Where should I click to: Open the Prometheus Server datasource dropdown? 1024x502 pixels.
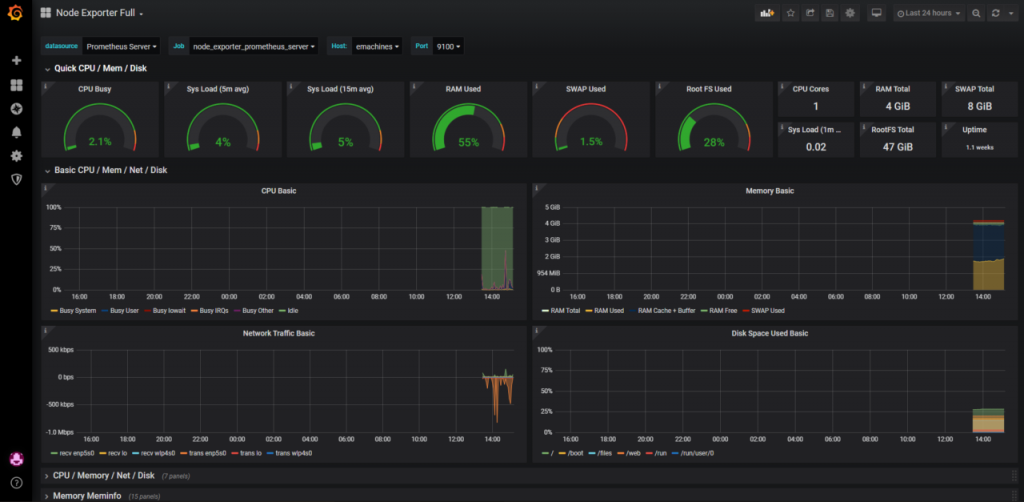pyautogui.click(x=122, y=46)
